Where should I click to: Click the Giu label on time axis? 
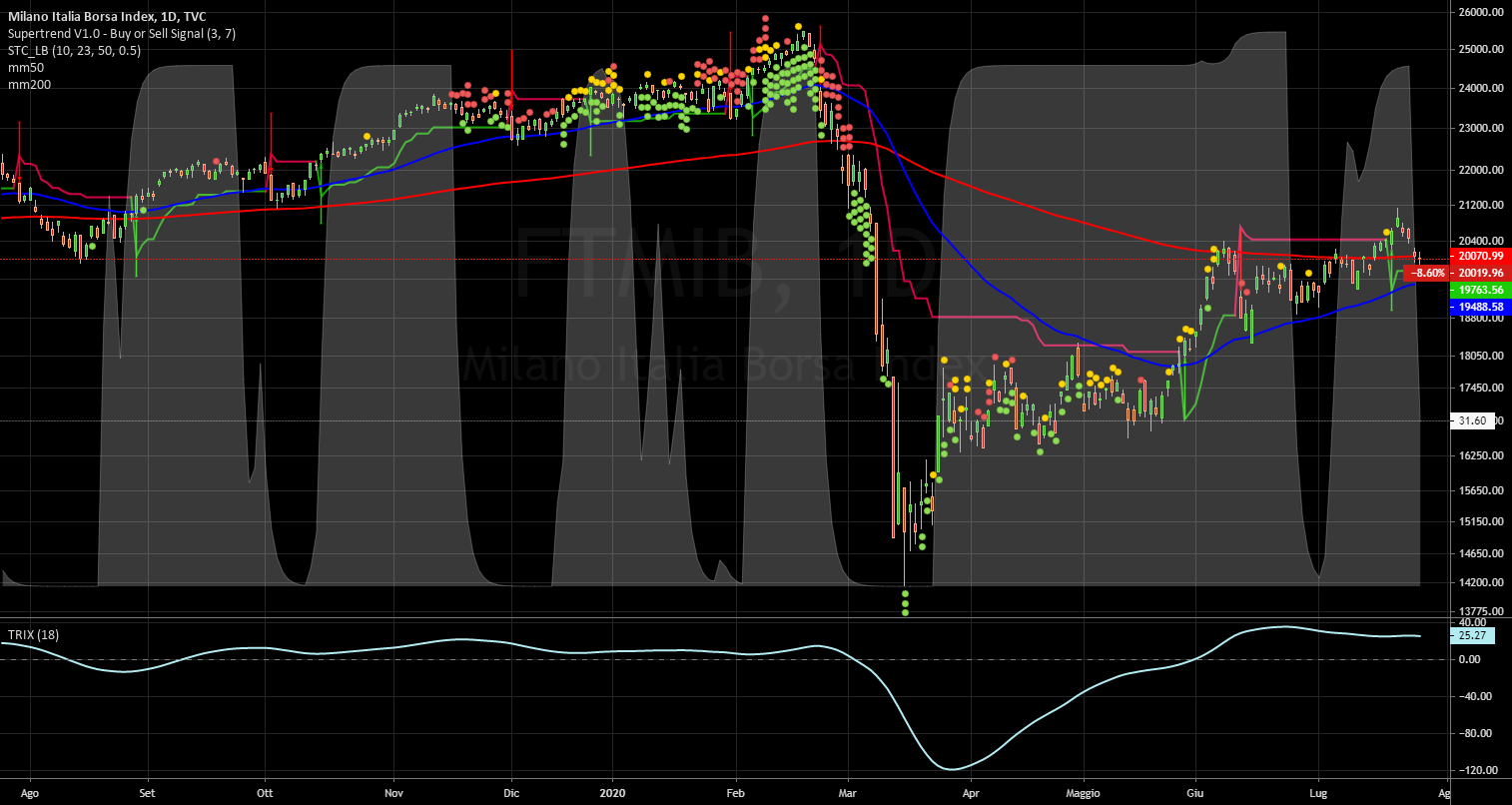1195,791
